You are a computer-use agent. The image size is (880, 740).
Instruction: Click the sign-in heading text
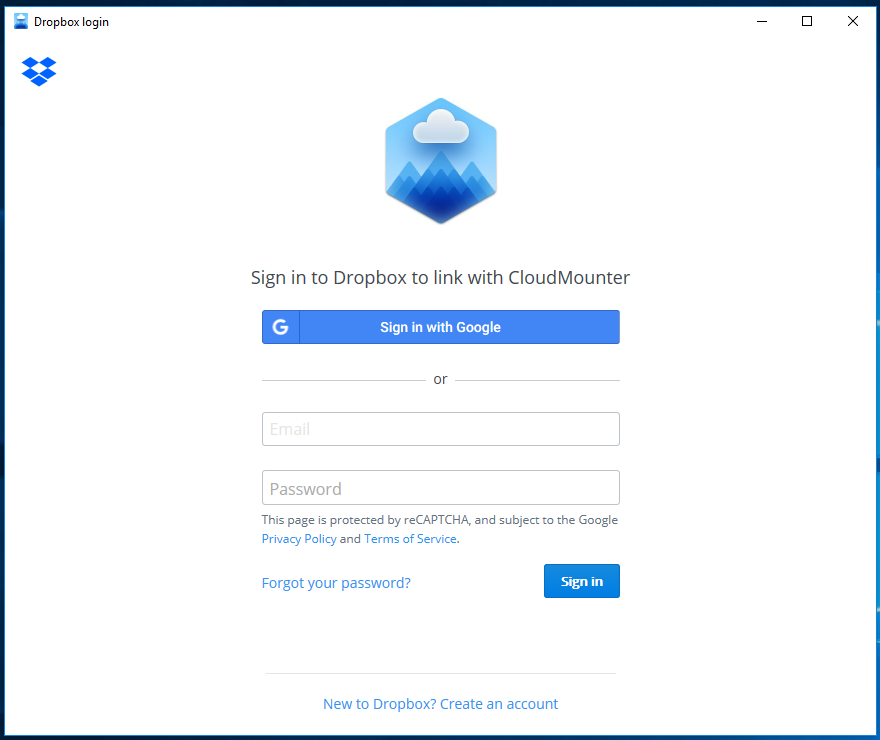pos(441,278)
